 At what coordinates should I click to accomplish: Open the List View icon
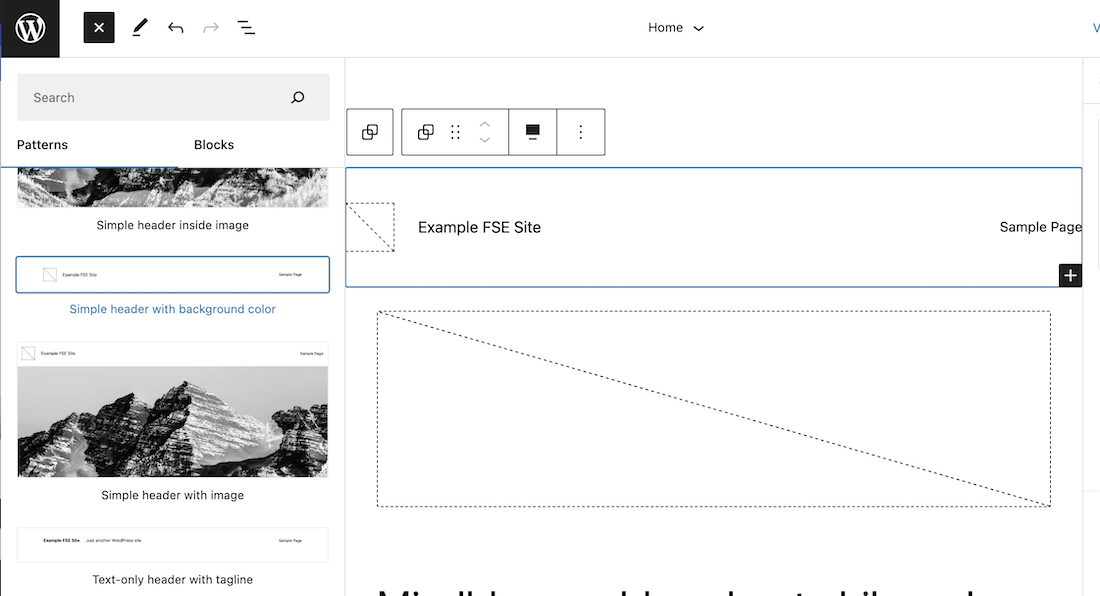point(246,28)
